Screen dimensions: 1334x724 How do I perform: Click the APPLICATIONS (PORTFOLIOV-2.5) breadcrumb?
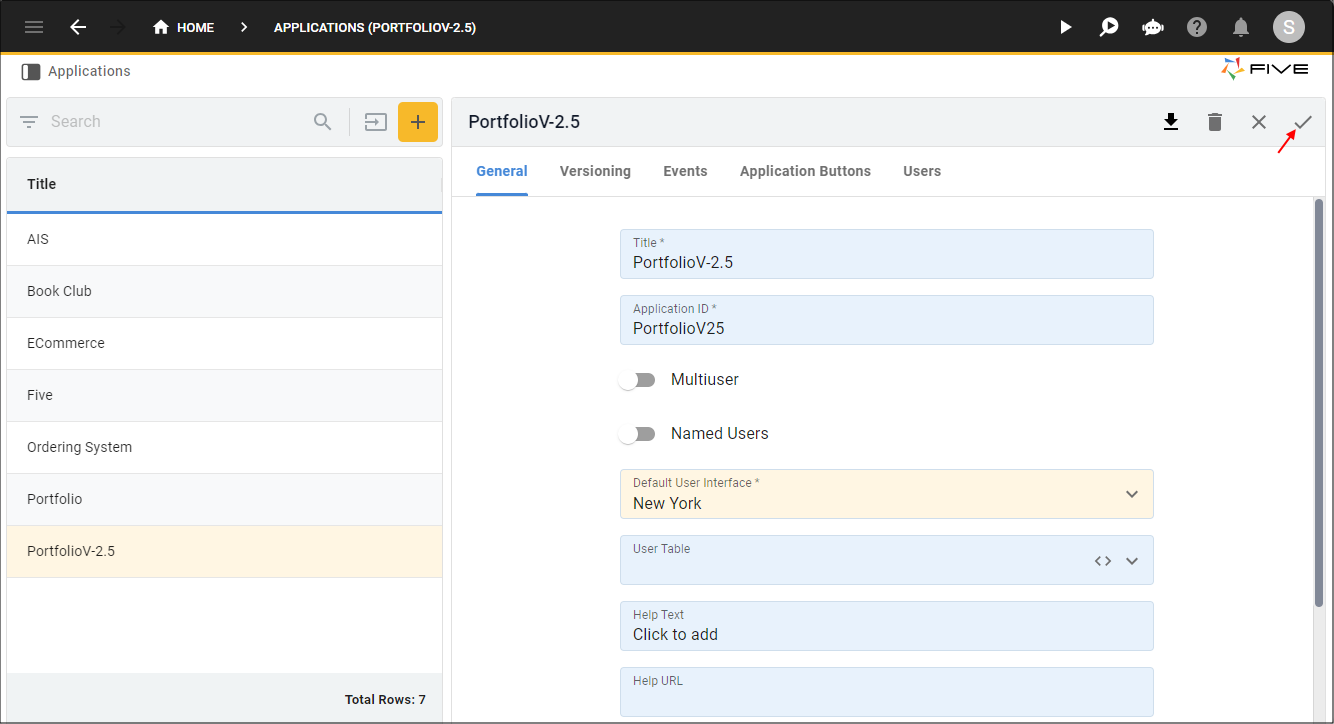375,27
